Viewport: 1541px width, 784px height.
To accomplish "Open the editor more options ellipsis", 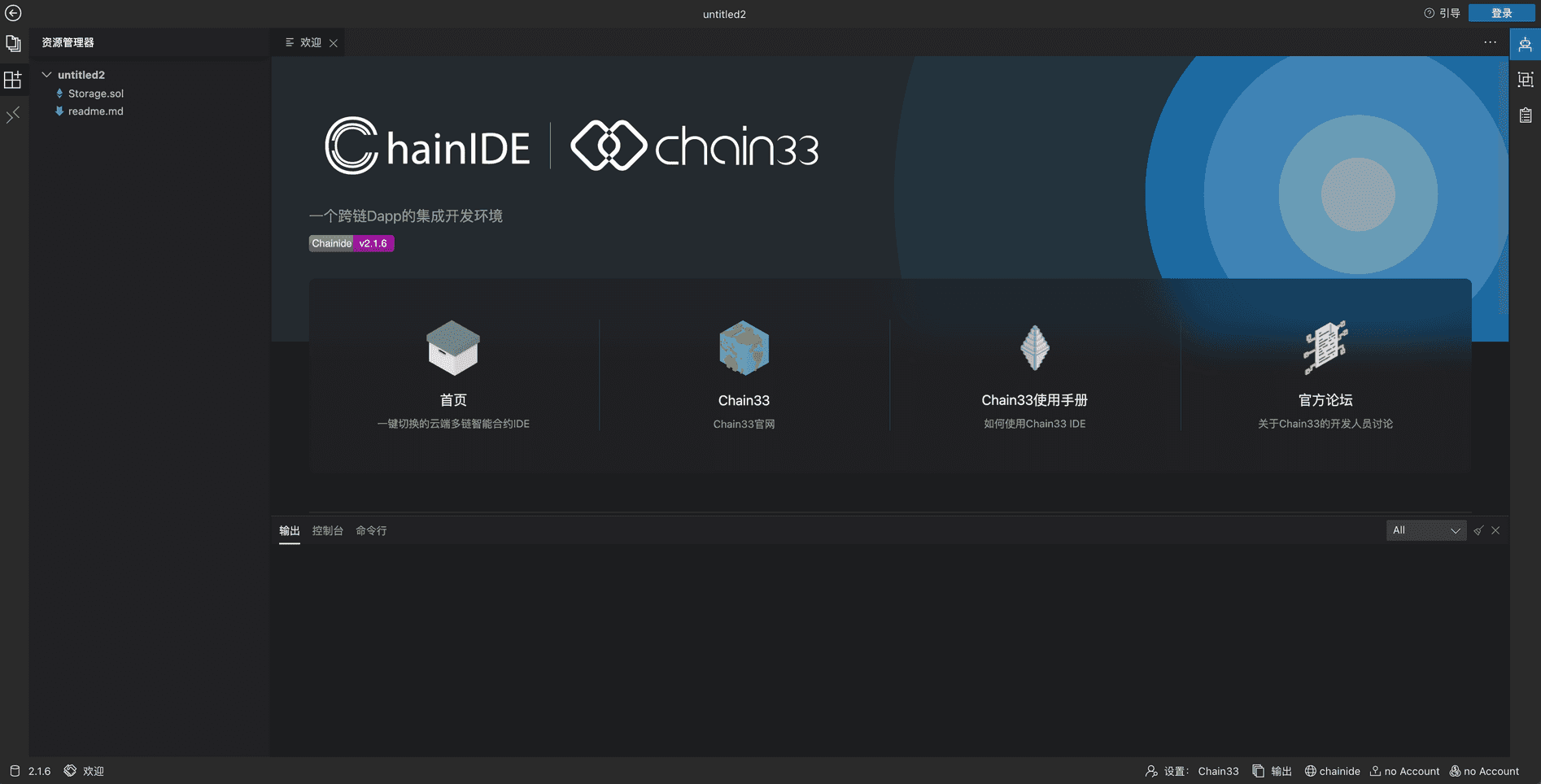I will pos(1490,42).
